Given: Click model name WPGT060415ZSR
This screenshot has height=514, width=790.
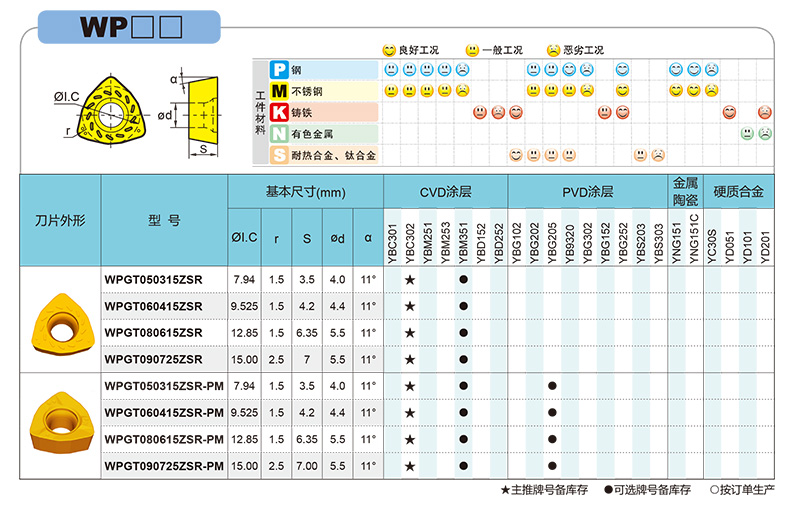Looking at the screenshot, I should pyautogui.click(x=153, y=306).
